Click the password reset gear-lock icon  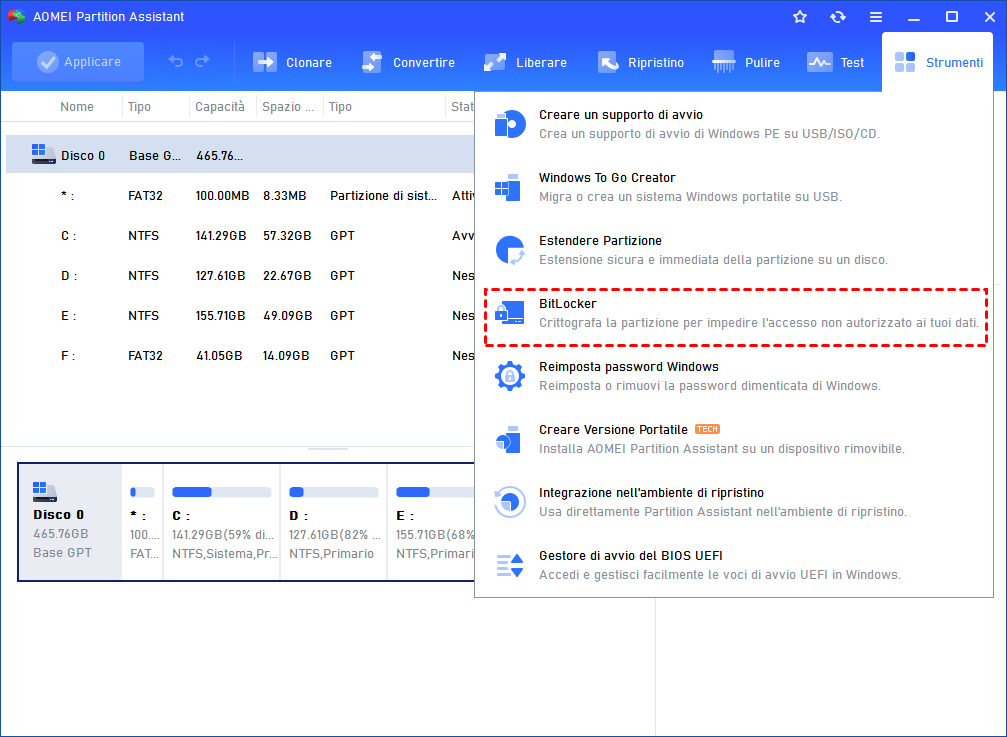510,376
